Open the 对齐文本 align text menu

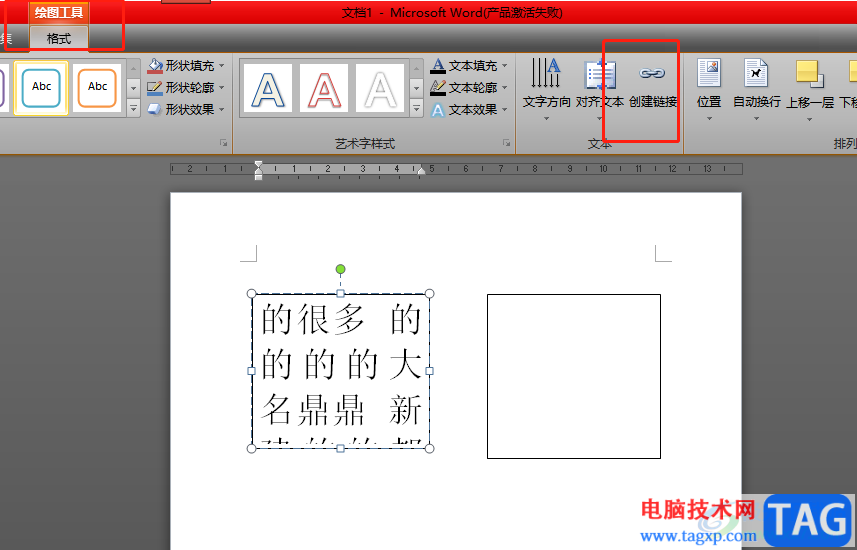point(600,89)
